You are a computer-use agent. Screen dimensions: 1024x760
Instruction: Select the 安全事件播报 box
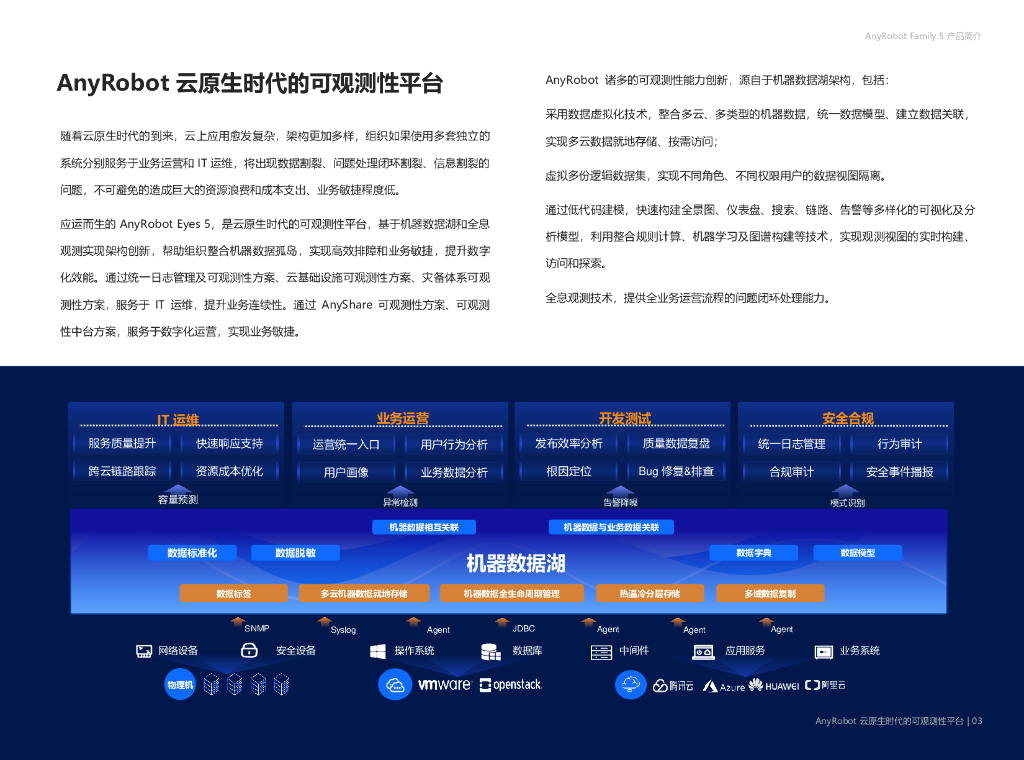[x=899, y=471]
